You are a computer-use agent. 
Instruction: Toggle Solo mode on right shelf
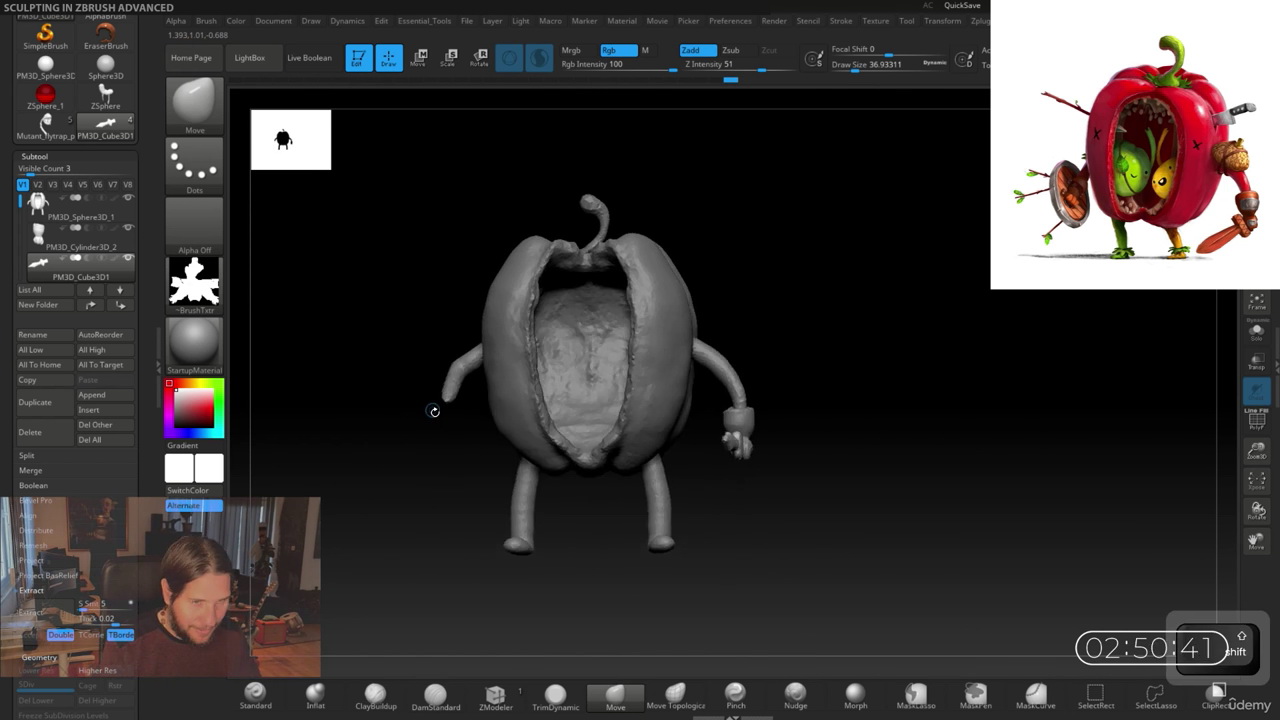tap(1256, 331)
